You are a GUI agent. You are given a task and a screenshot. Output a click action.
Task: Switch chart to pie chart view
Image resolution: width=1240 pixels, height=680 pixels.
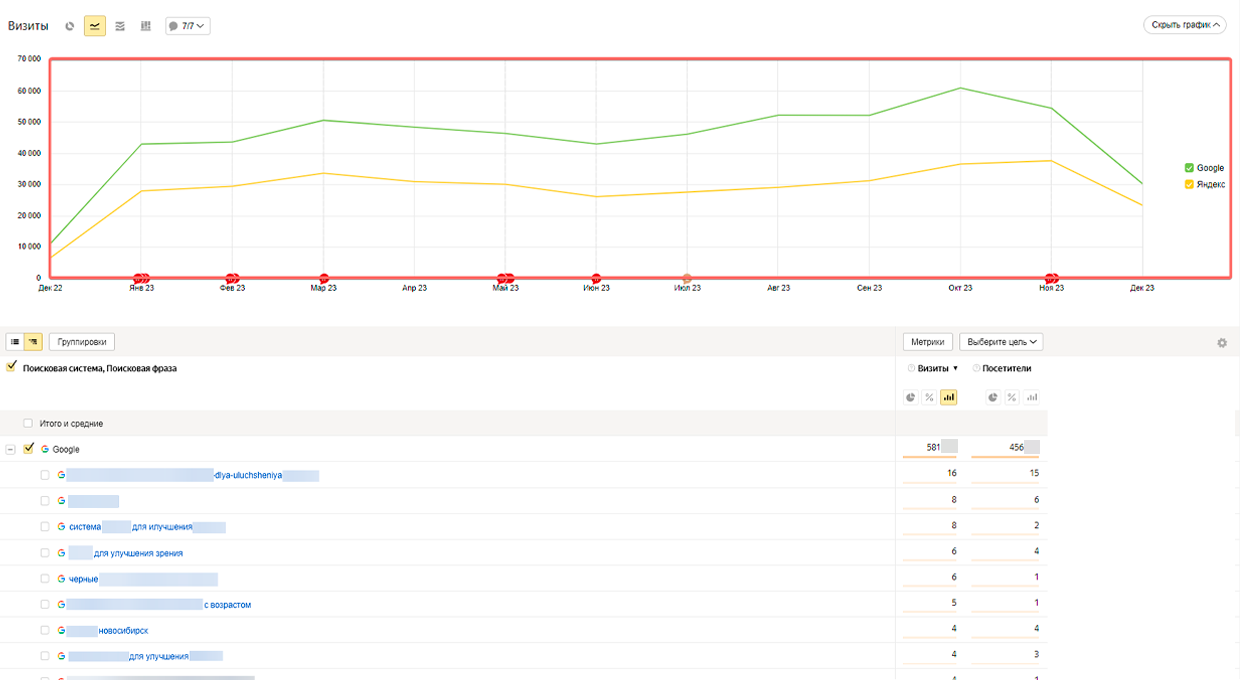[70, 26]
